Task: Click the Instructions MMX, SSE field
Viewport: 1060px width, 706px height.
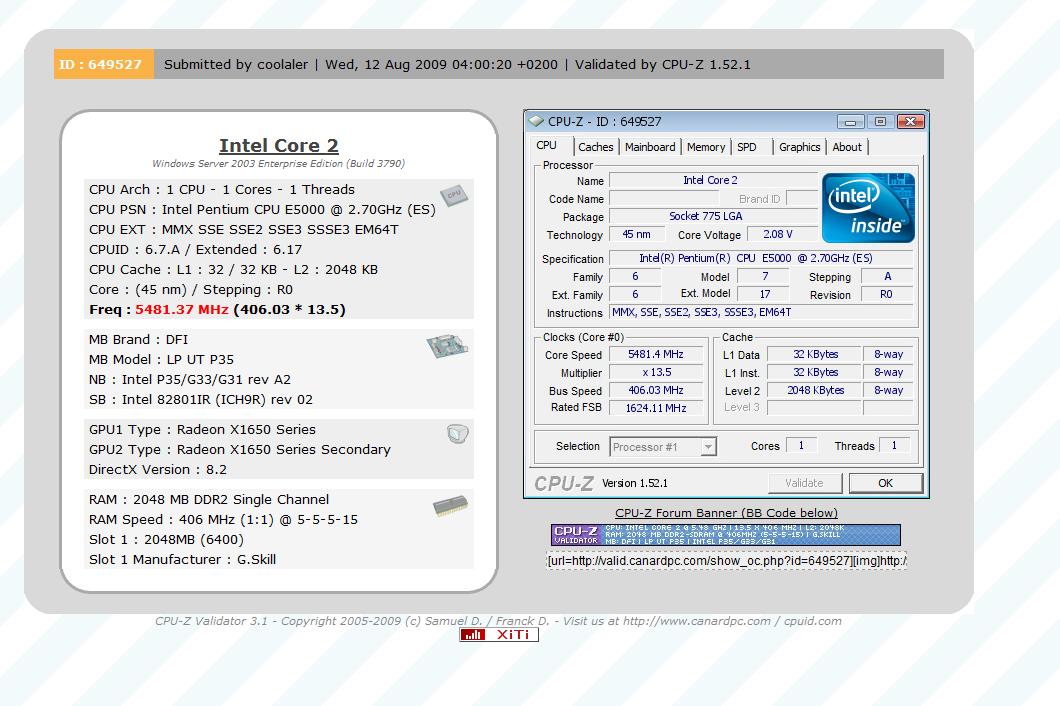Action: pos(761,312)
